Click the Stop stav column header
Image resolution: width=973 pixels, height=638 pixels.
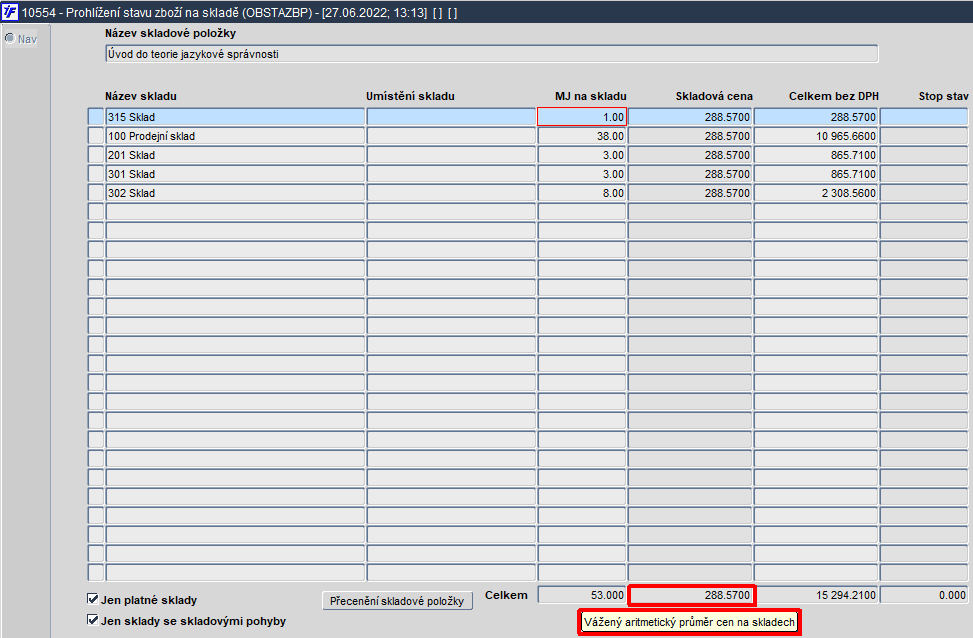point(944,96)
